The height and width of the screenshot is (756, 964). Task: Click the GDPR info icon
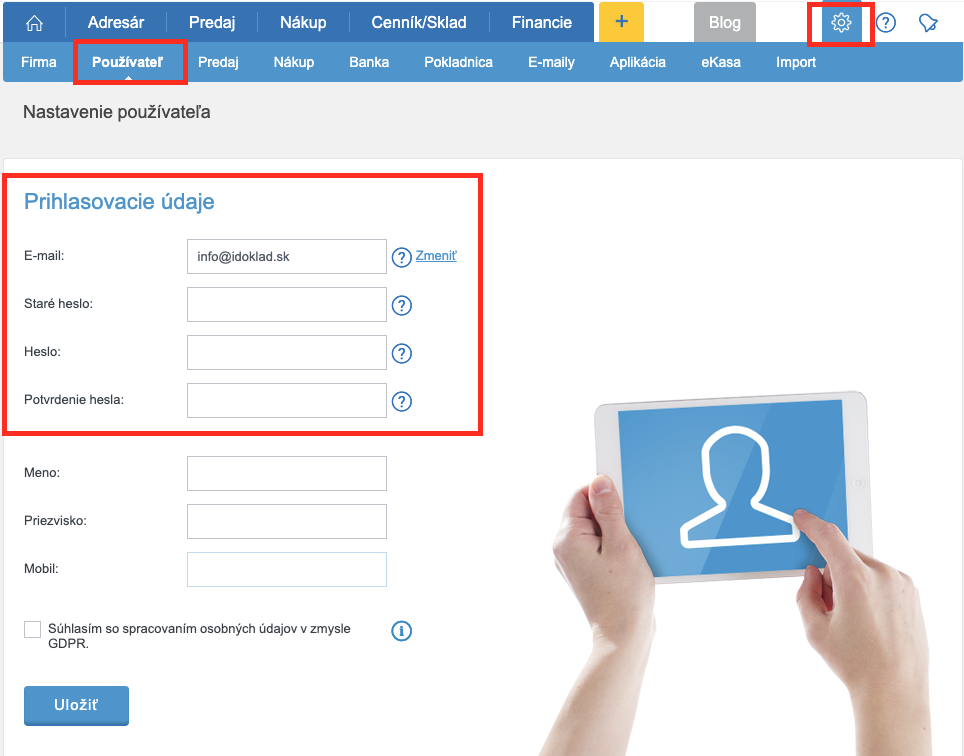(x=402, y=630)
